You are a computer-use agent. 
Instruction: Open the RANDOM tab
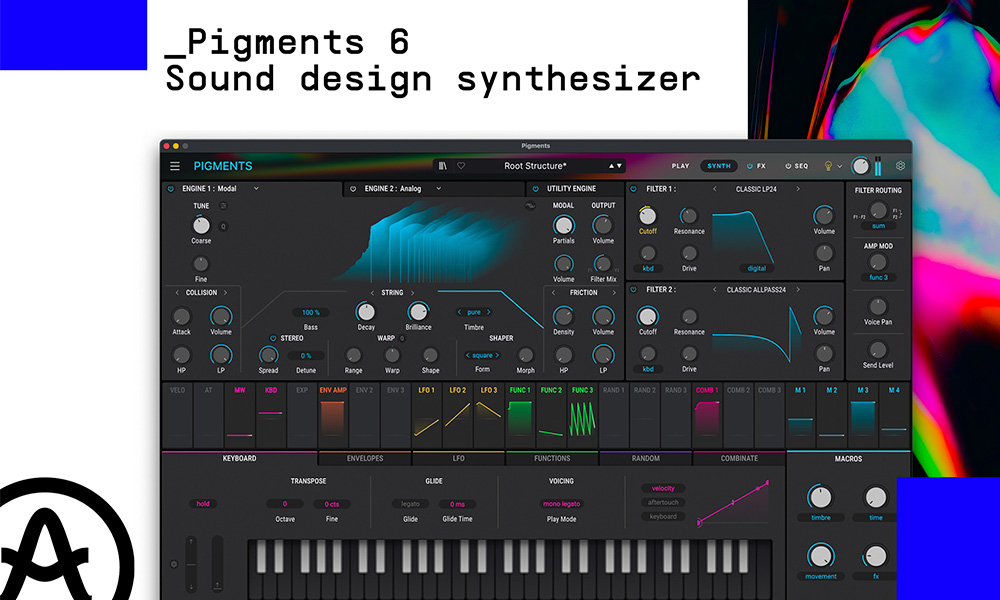645,458
